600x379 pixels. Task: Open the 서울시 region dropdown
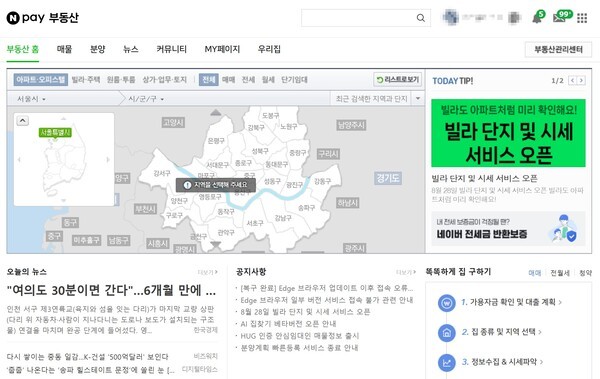point(31,99)
